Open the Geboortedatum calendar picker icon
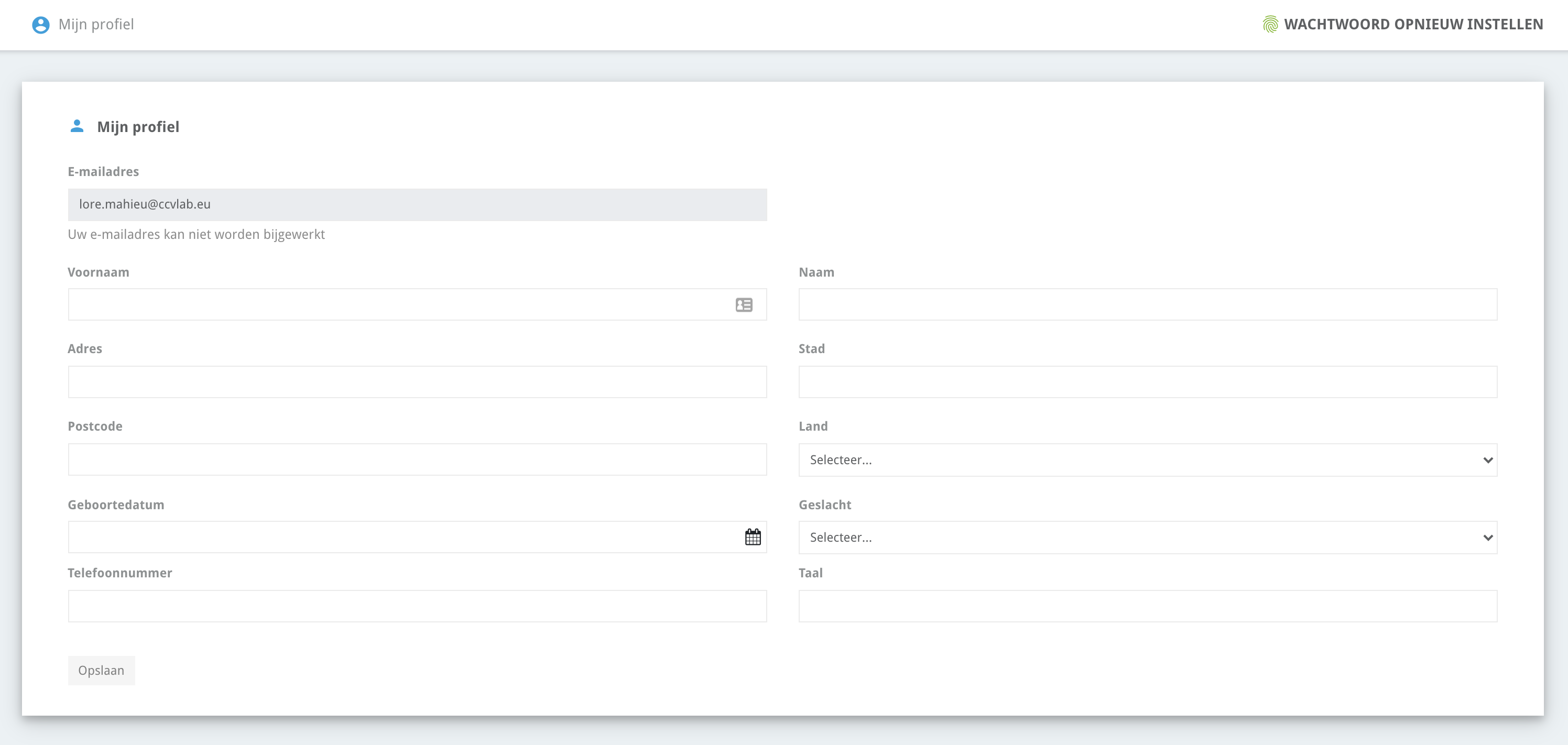Screen dimensions: 1568x745 753,537
